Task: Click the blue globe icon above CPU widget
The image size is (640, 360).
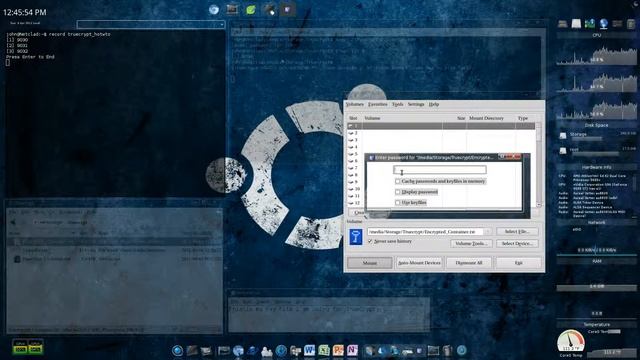Action: point(604,24)
